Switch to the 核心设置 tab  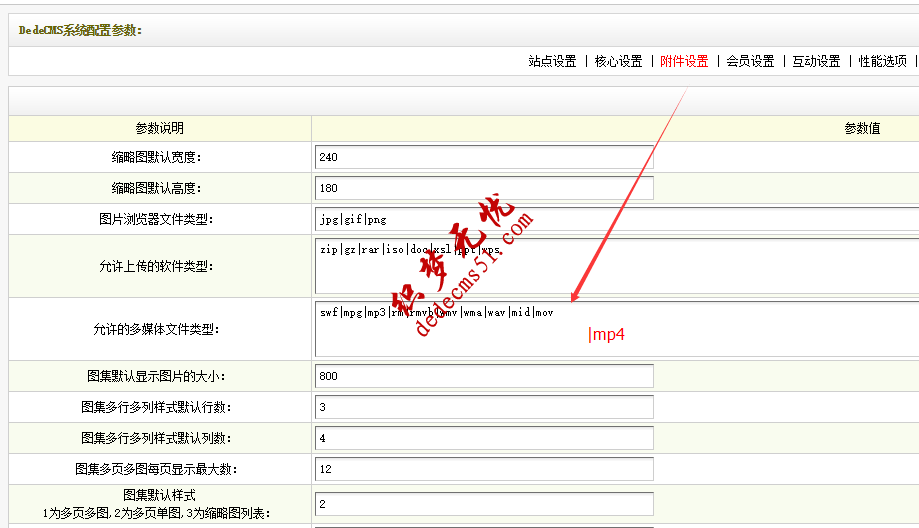click(x=618, y=61)
